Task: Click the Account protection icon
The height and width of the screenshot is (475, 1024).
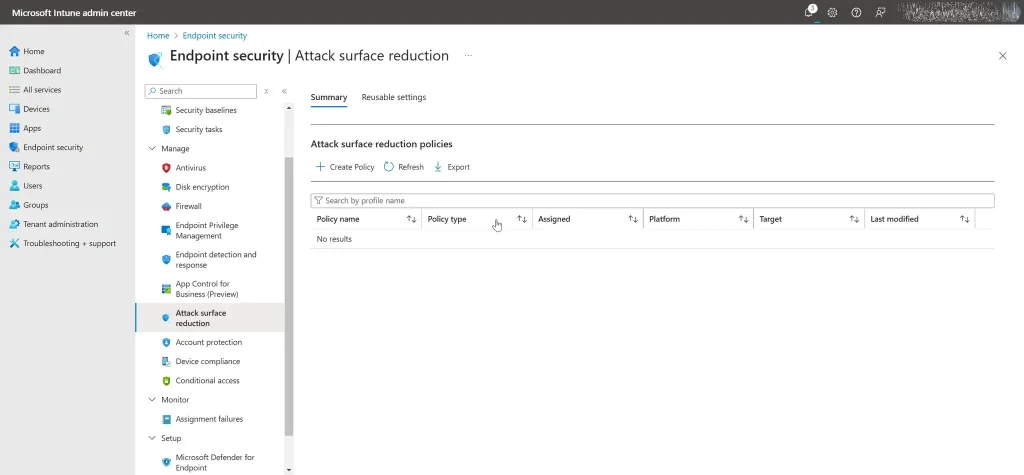Action: (166, 342)
